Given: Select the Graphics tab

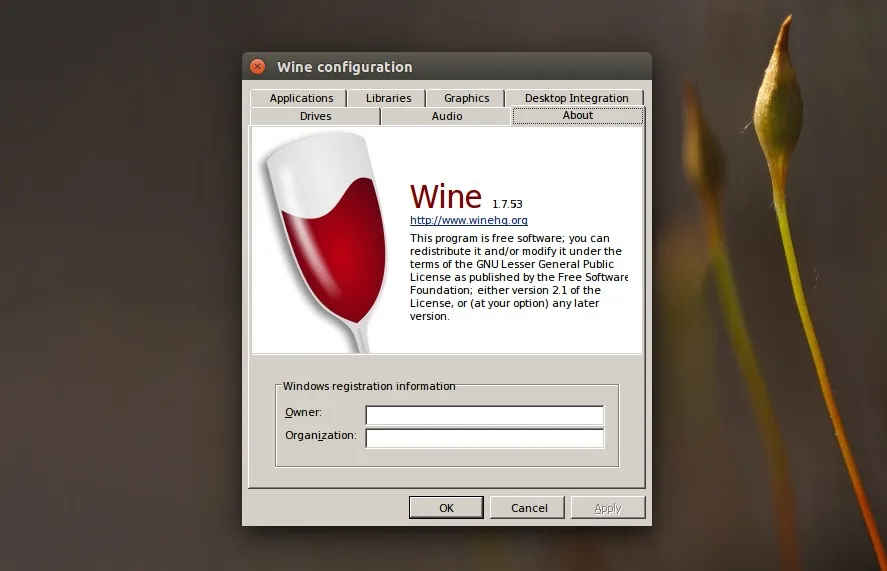Looking at the screenshot, I should pos(466,98).
